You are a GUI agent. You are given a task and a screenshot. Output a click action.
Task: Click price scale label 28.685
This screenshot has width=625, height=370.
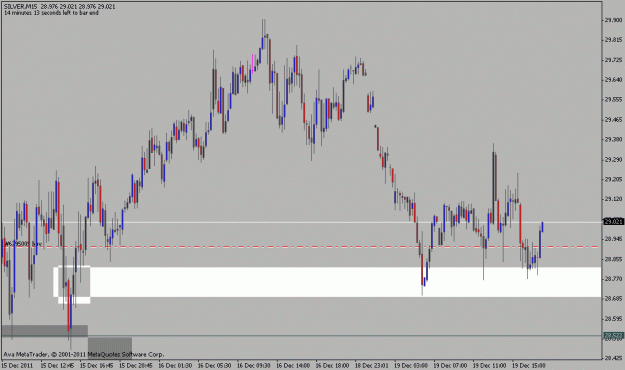[x=613, y=299]
